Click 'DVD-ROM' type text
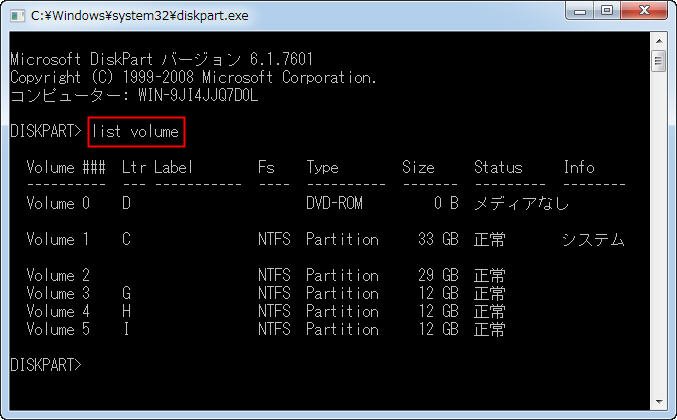Viewport: 677px width, 420px height. click(x=335, y=203)
